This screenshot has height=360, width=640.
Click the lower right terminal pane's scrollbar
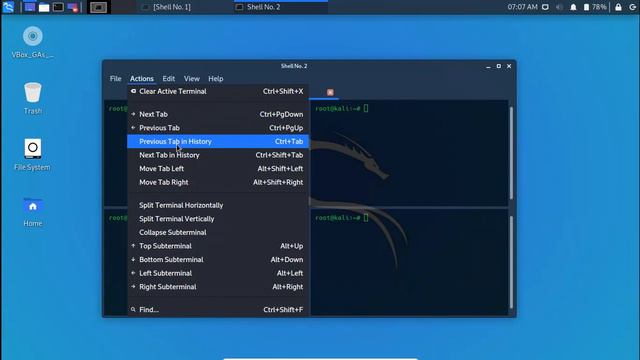(511, 262)
